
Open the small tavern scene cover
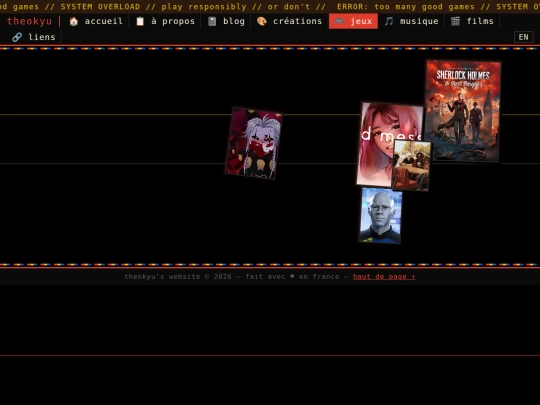click(x=411, y=165)
